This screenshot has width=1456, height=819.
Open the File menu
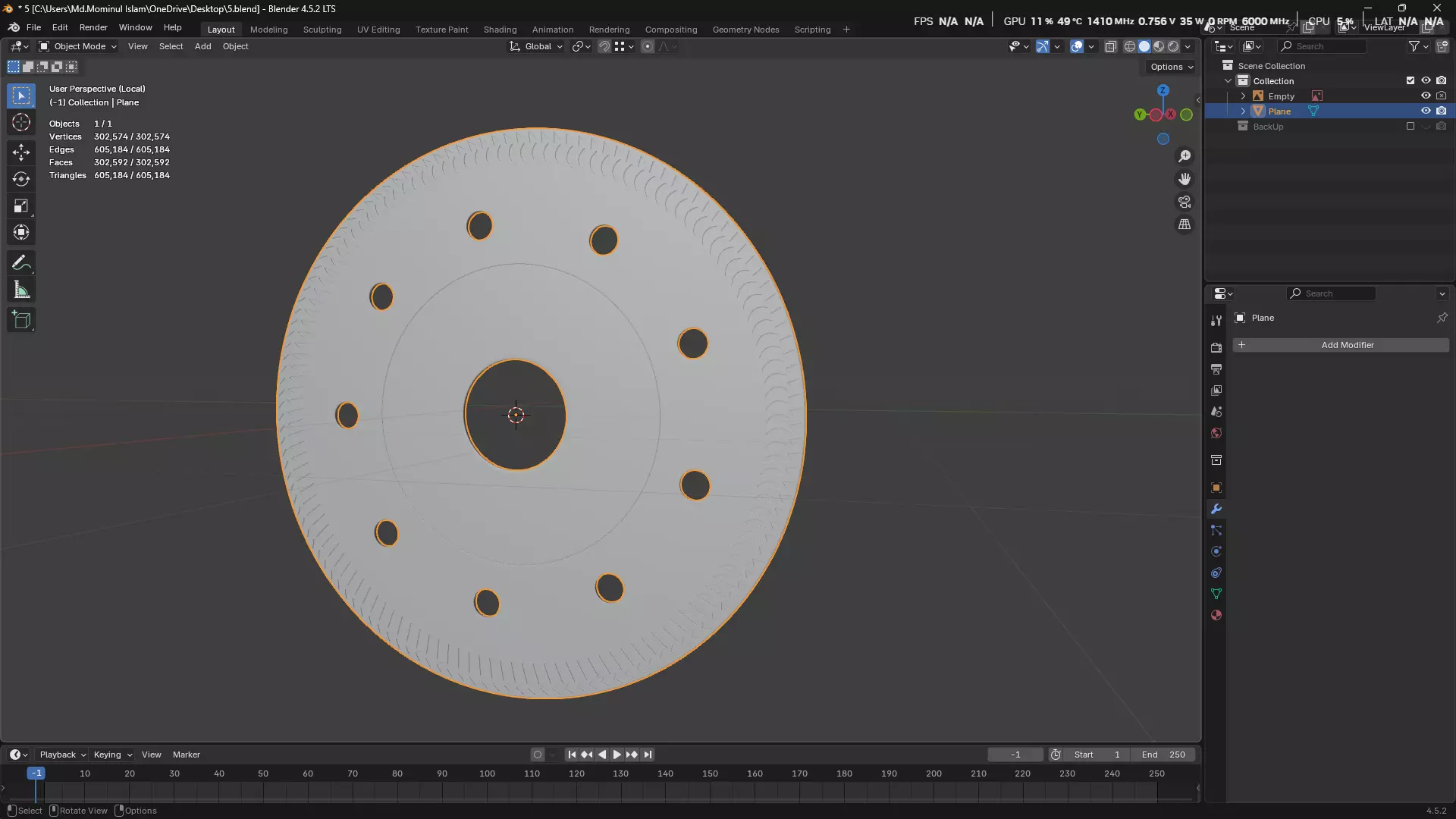(x=33, y=27)
